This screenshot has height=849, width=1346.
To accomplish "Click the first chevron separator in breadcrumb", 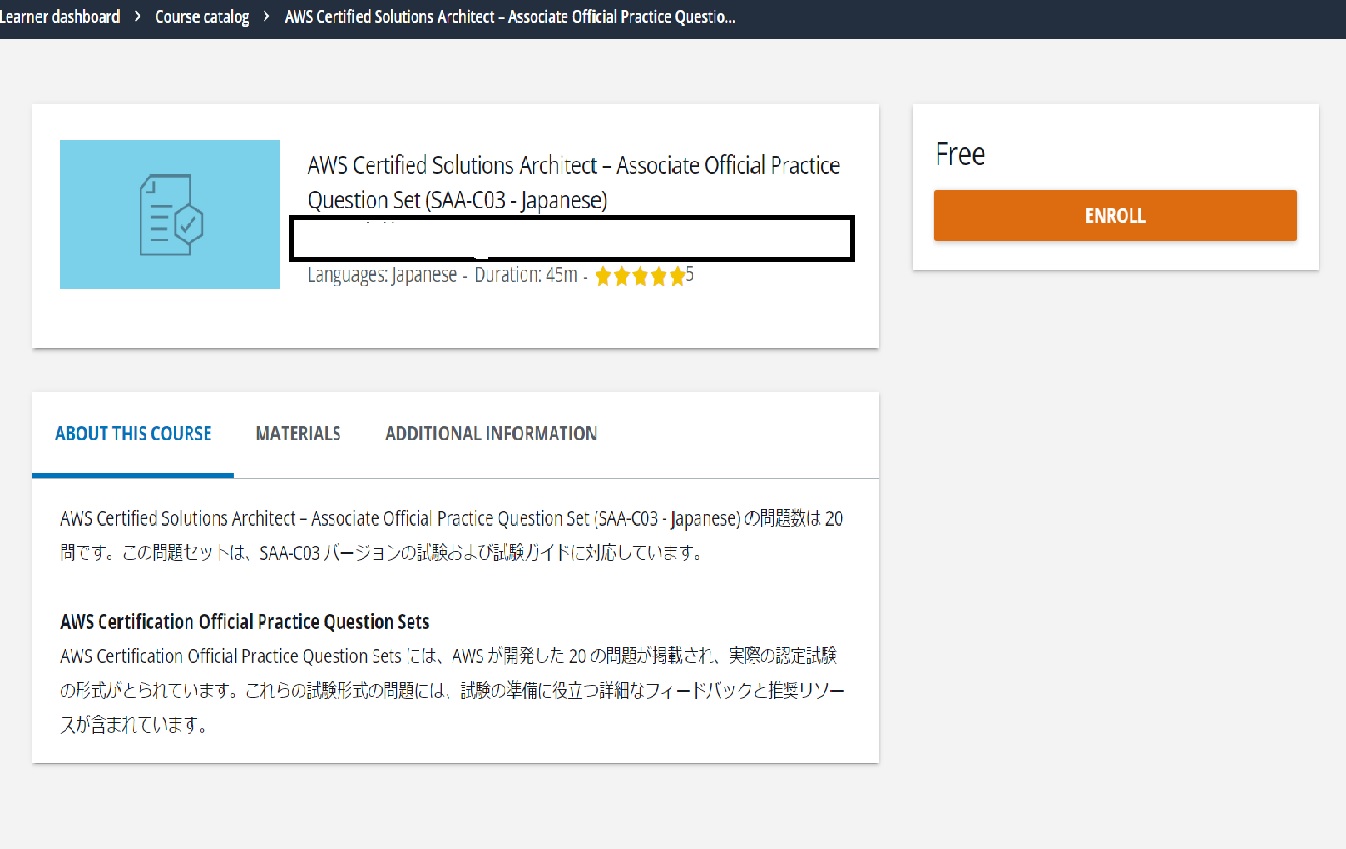I will click(x=138, y=17).
